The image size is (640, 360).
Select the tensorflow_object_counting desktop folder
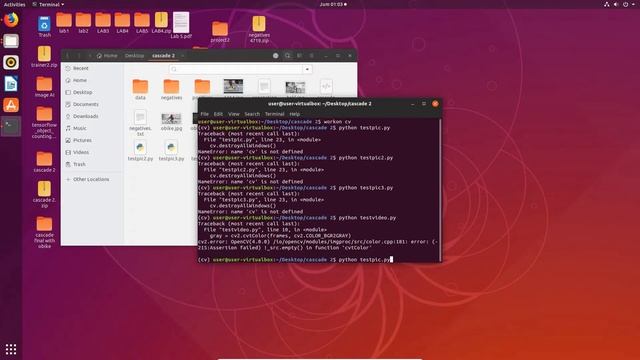(x=44, y=122)
